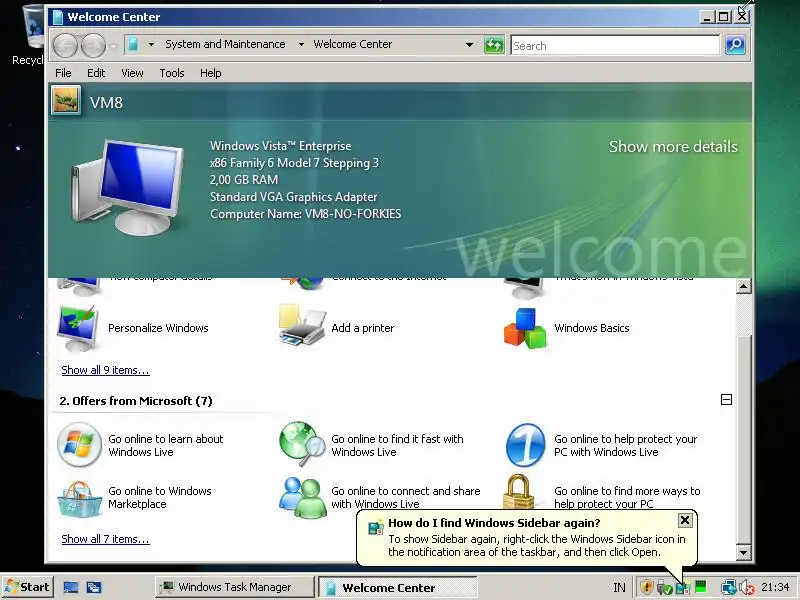Click Show more details link
The image size is (800, 600).
click(x=673, y=147)
